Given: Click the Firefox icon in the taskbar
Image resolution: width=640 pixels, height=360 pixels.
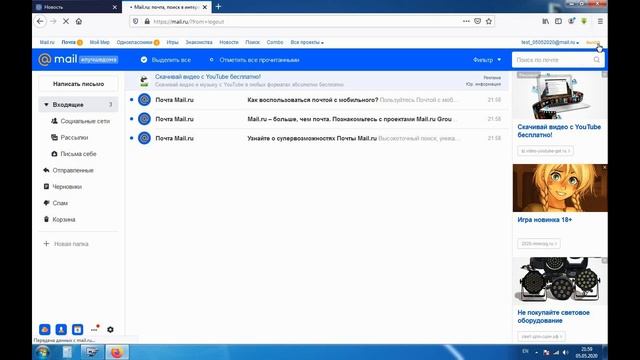Looking at the screenshot, I should click(117, 352).
